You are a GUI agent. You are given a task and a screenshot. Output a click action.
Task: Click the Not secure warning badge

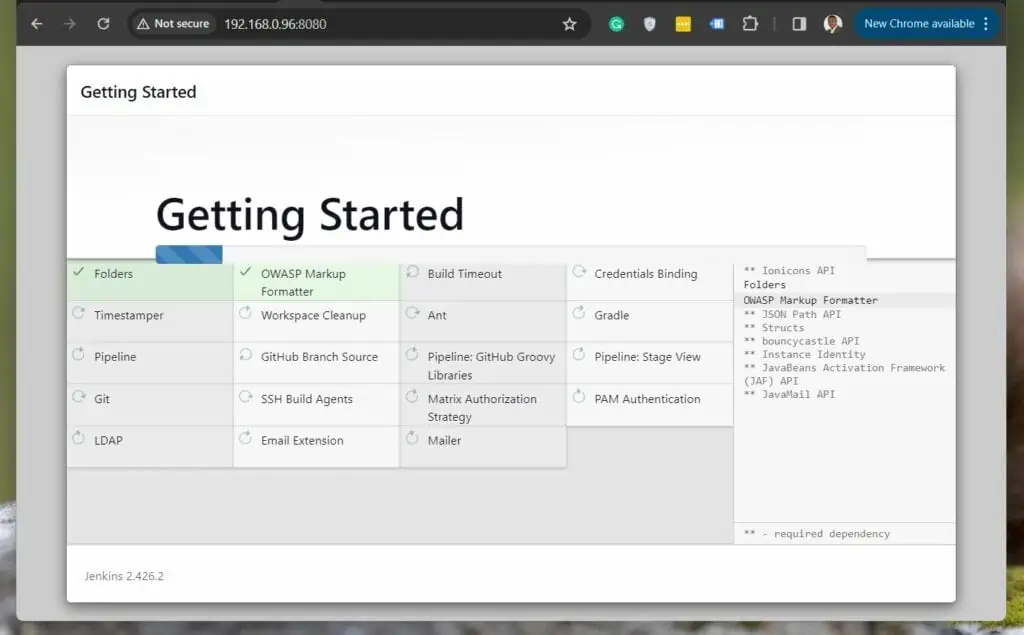pyautogui.click(x=173, y=24)
